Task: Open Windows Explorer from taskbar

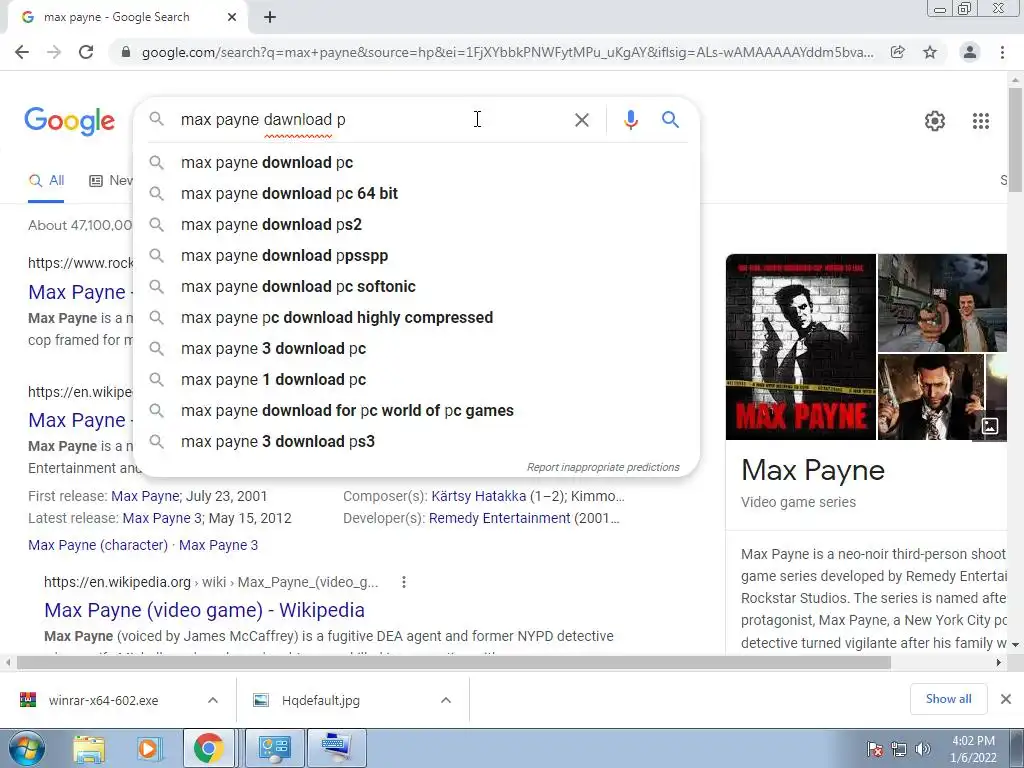Action: (89, 748)
